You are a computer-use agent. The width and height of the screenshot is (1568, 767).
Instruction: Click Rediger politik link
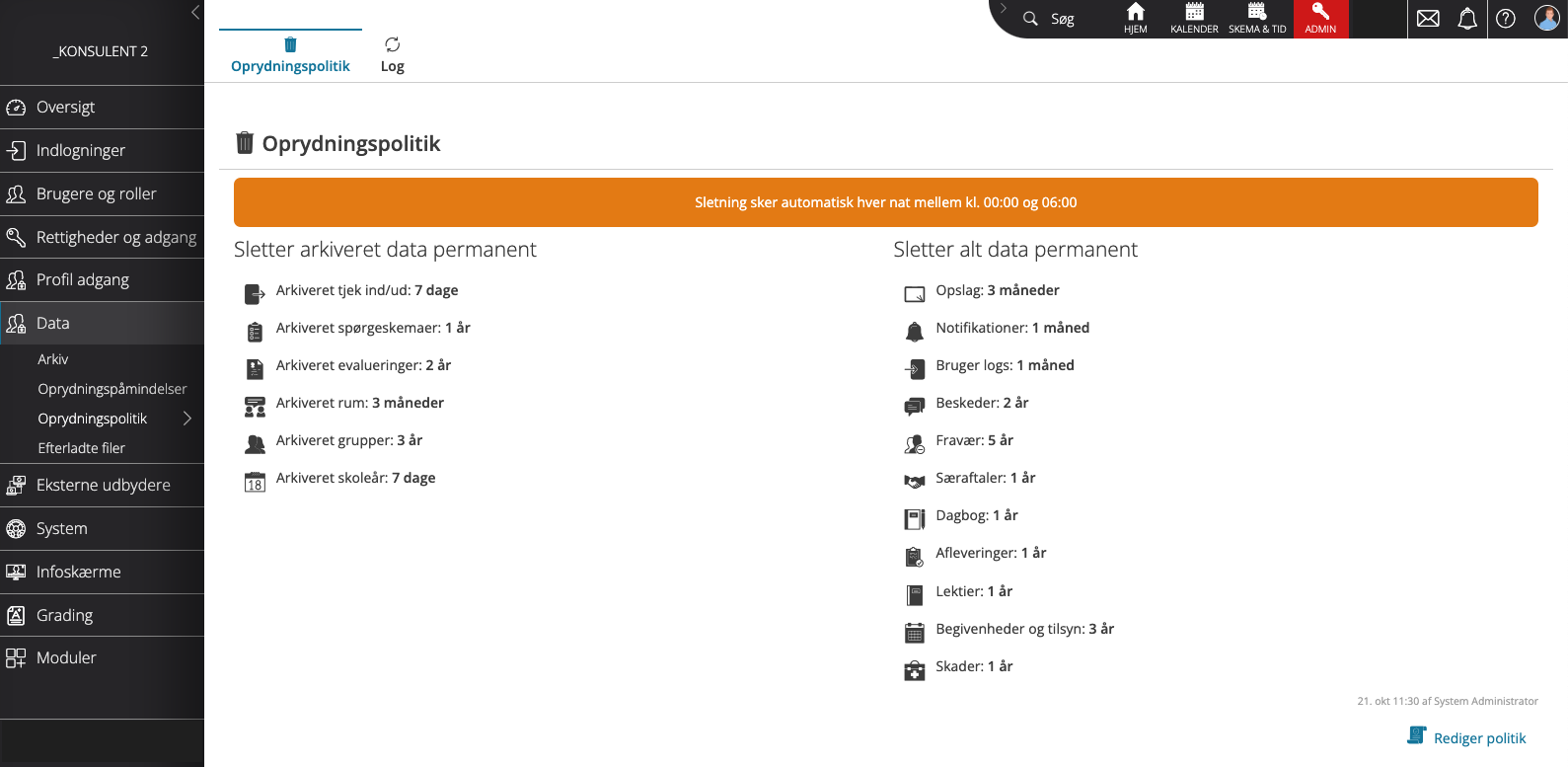click(1466, 737)
